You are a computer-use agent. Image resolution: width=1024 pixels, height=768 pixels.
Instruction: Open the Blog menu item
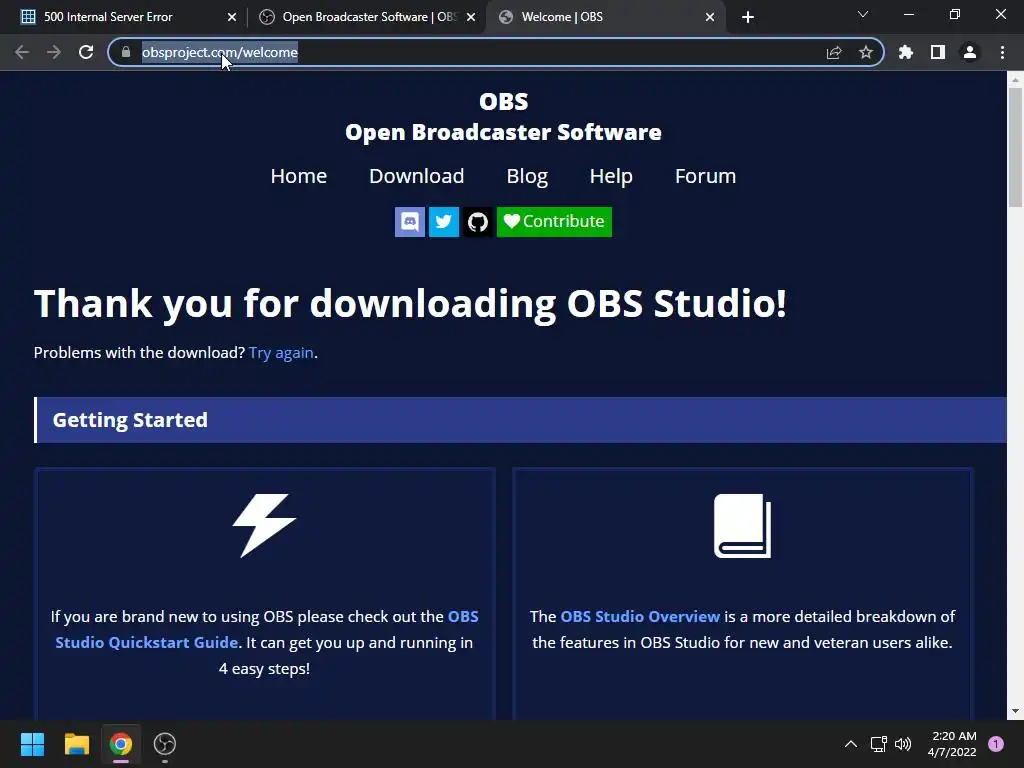(x=527, y=176)
